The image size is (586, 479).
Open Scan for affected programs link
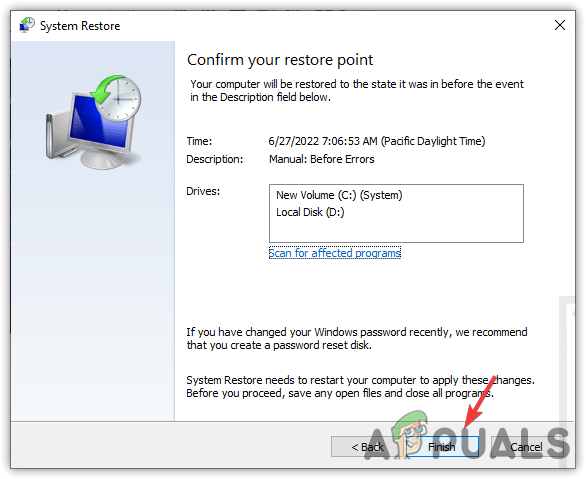point(335,253)
